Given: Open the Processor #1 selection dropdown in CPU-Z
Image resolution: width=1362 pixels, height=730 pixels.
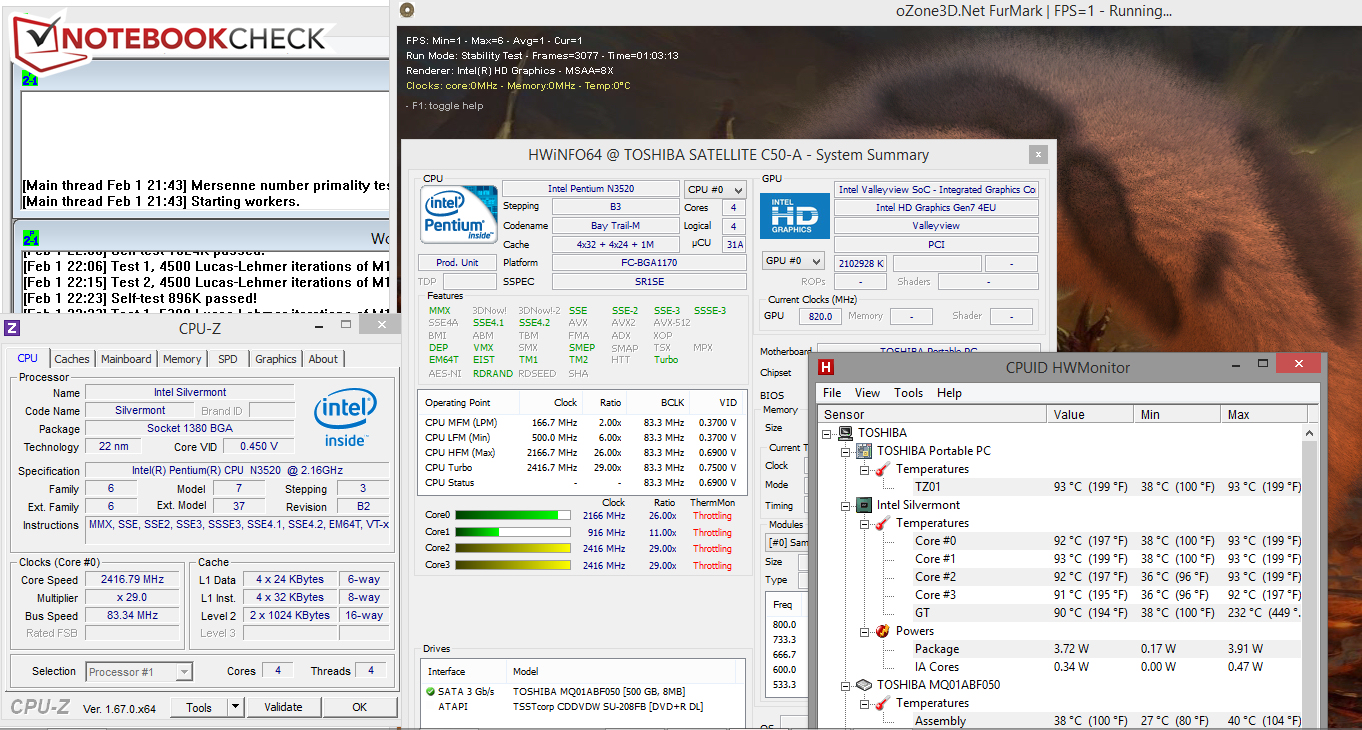Looking at the screenshot, I should (139, 671).
